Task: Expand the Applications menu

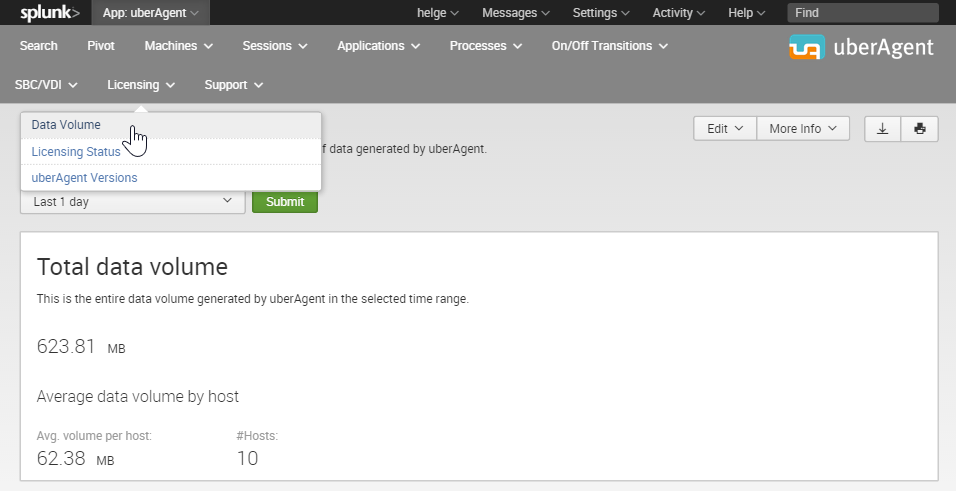Action: [x=379, y=46]
